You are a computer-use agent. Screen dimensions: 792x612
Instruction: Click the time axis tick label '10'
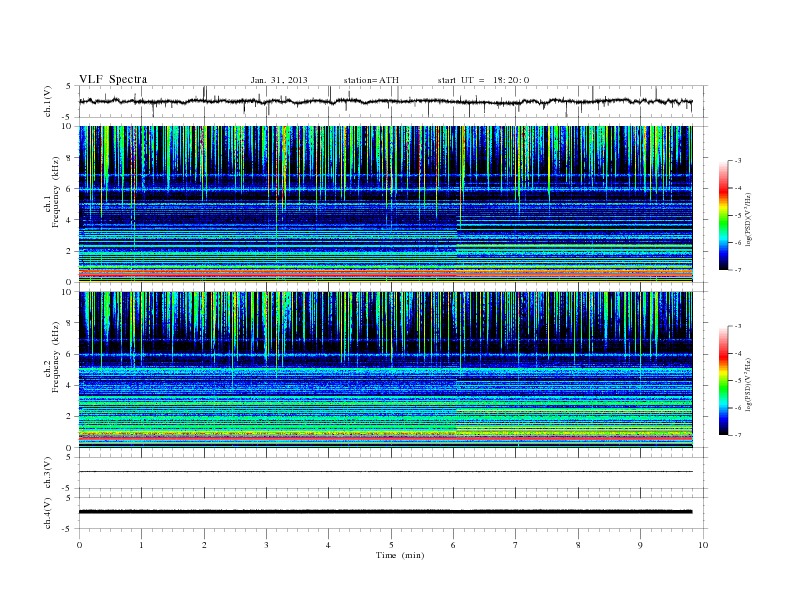[703, 545]
